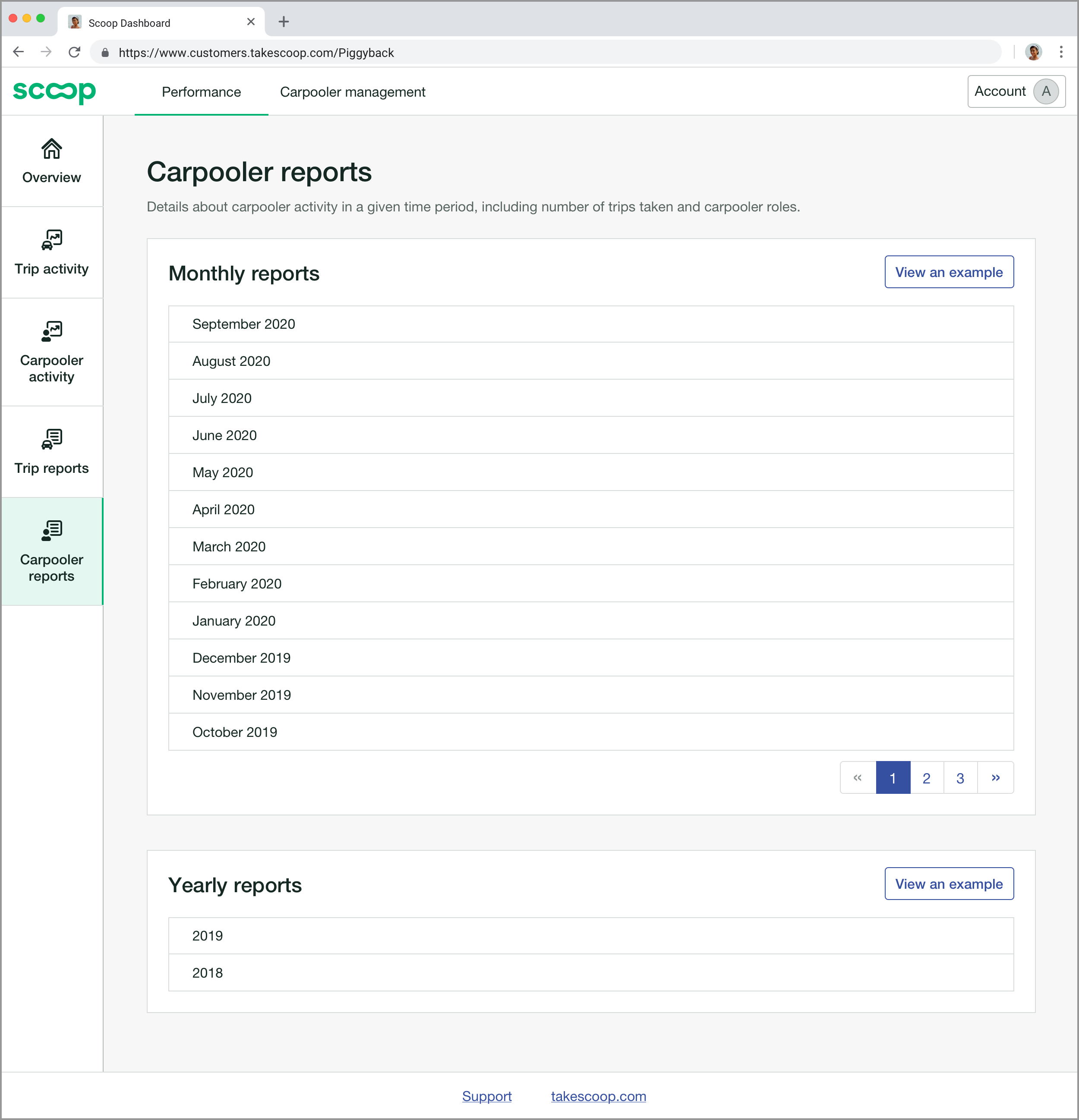Select the Carpooler activity sidebar icon

tap(51, 331)
